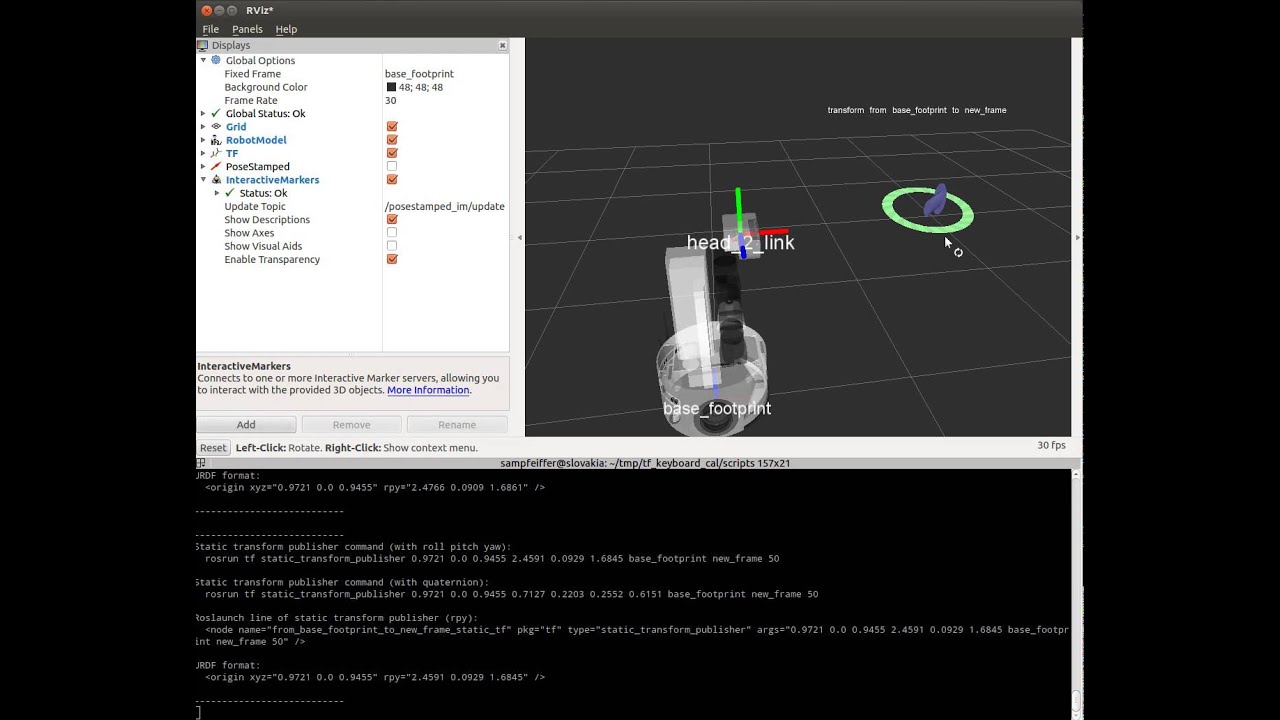Enable the PoseStamped display checkbox
The image size is (1280, 720).
[392, 166]
